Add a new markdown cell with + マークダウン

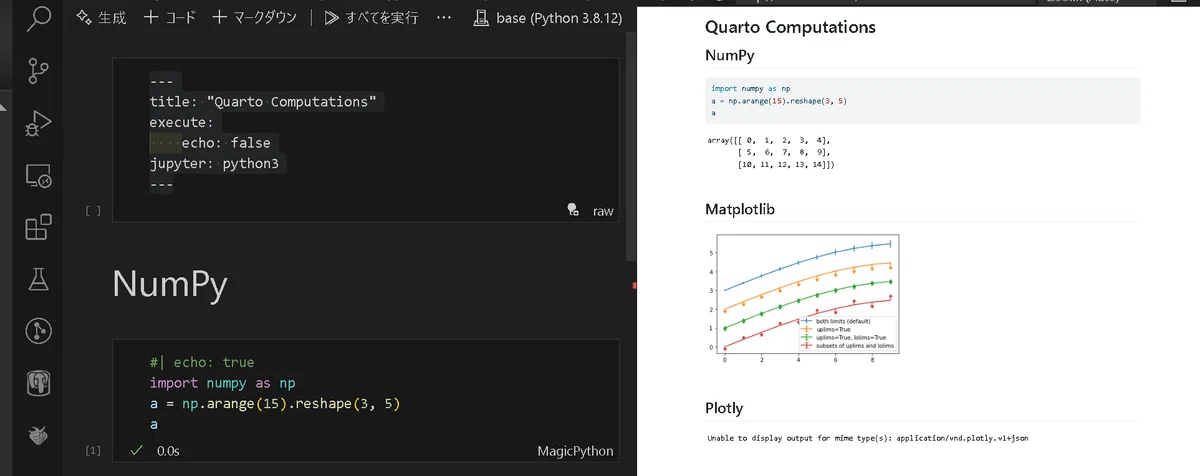point(255,18)
